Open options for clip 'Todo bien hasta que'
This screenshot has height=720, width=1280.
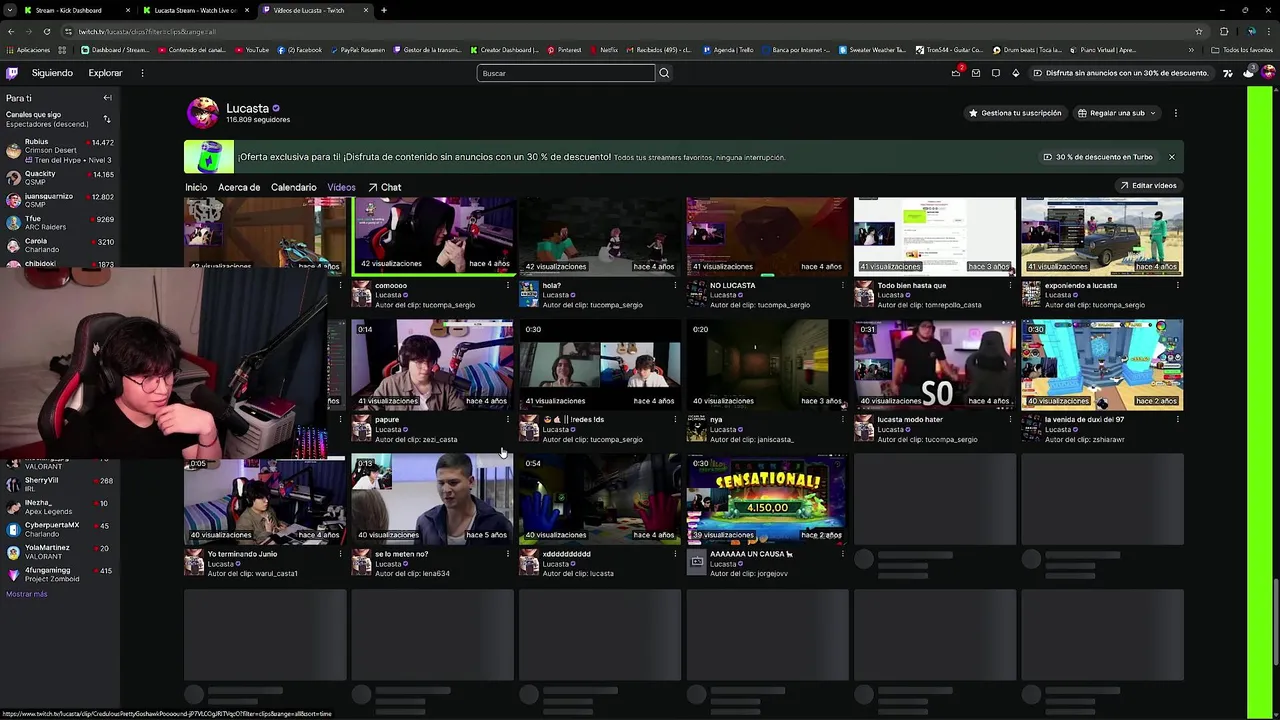1010,286
